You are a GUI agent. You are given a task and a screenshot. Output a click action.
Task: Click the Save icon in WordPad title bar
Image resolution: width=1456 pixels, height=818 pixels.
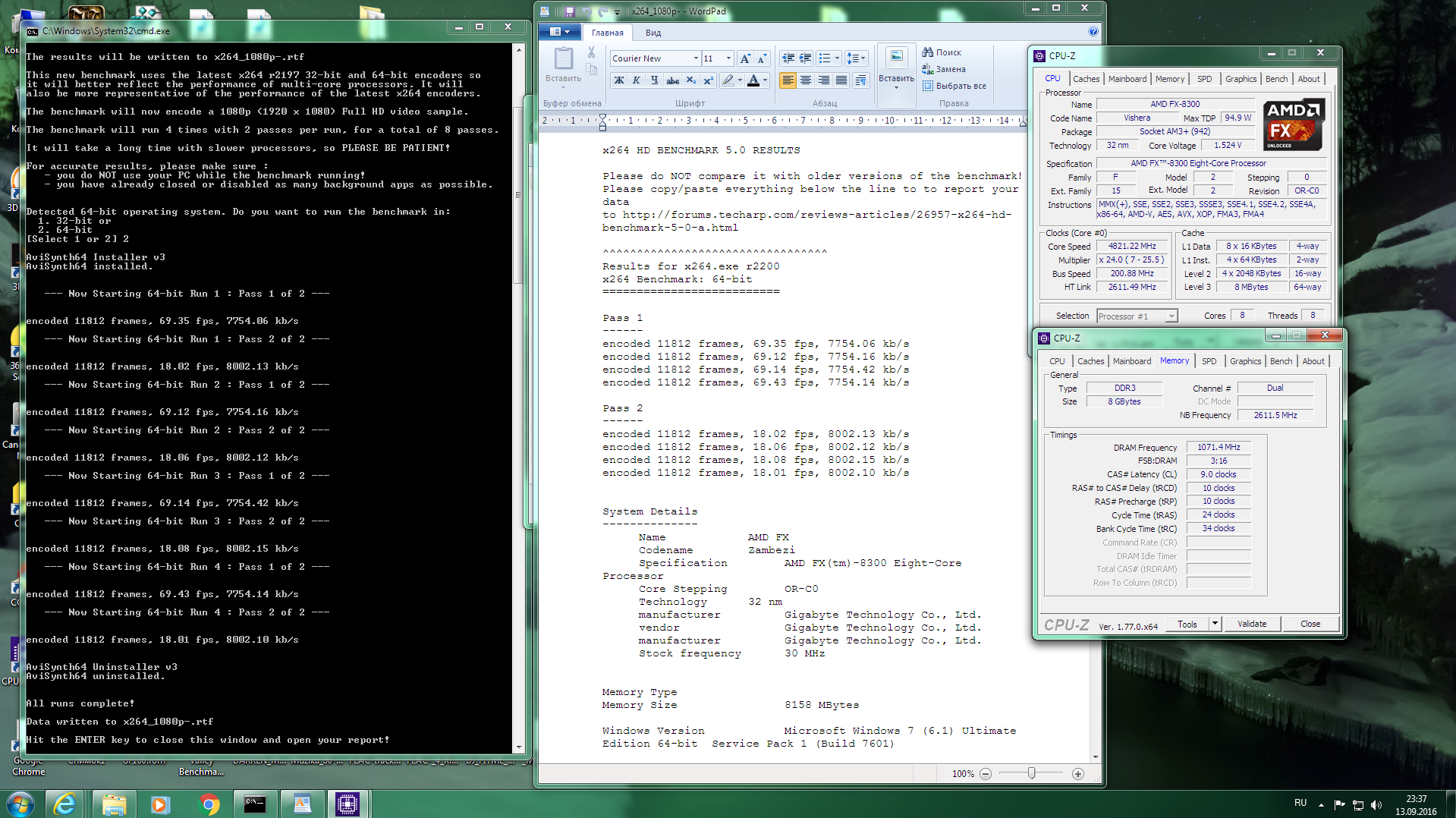(569, 11)
